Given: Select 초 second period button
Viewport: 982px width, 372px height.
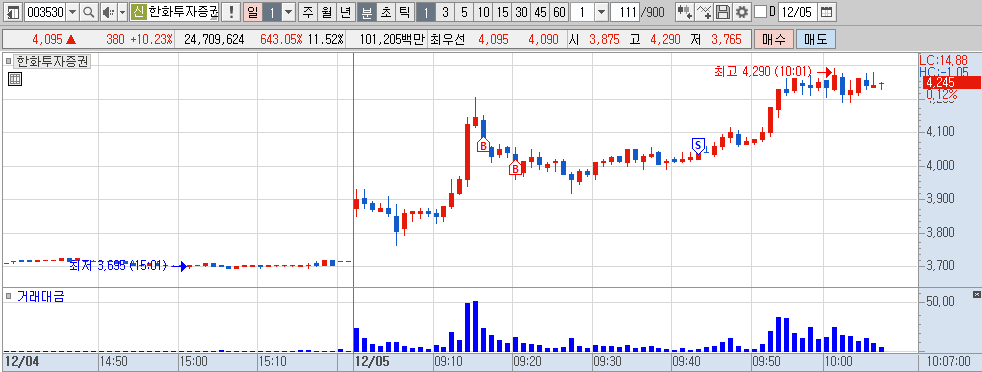Looking at the screenshot, I should pyautogui.click(x=386, y=12).
